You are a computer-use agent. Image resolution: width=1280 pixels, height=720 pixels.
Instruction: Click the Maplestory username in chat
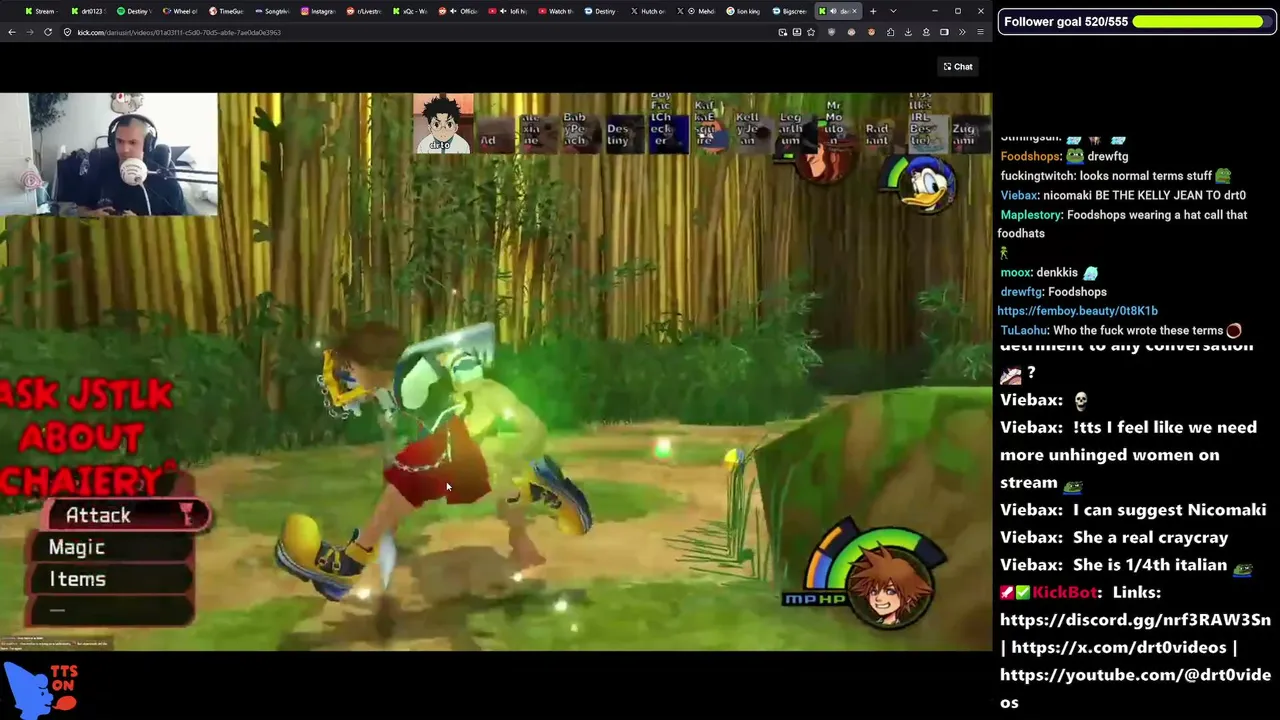coord(1030,215)
